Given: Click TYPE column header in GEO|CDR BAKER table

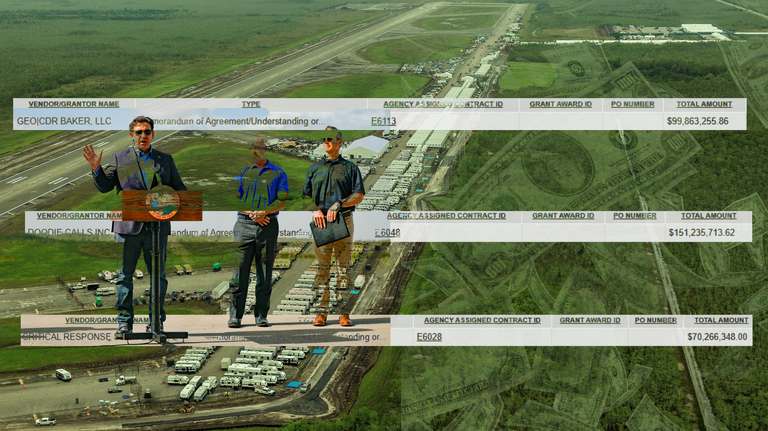Looking at the screenshot, I should tap(251, 104).
